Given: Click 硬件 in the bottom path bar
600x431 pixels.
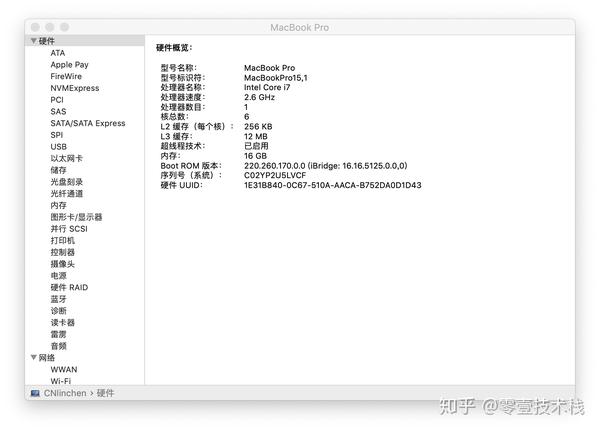Looking at the screenshot, I should (x=106, y=393).
